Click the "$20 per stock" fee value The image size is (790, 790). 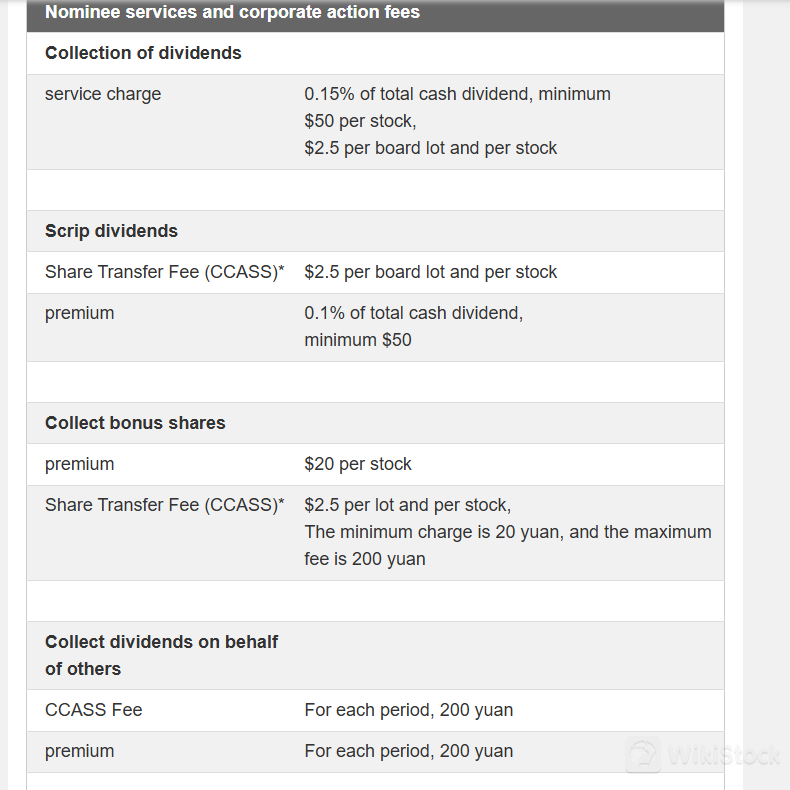tap(358, 464)
